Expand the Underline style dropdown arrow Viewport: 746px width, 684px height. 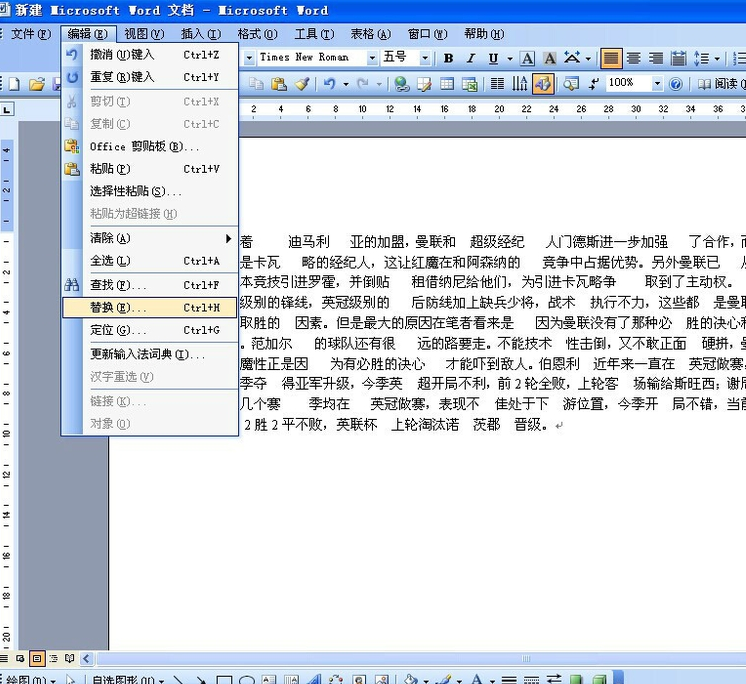(510, 59)
